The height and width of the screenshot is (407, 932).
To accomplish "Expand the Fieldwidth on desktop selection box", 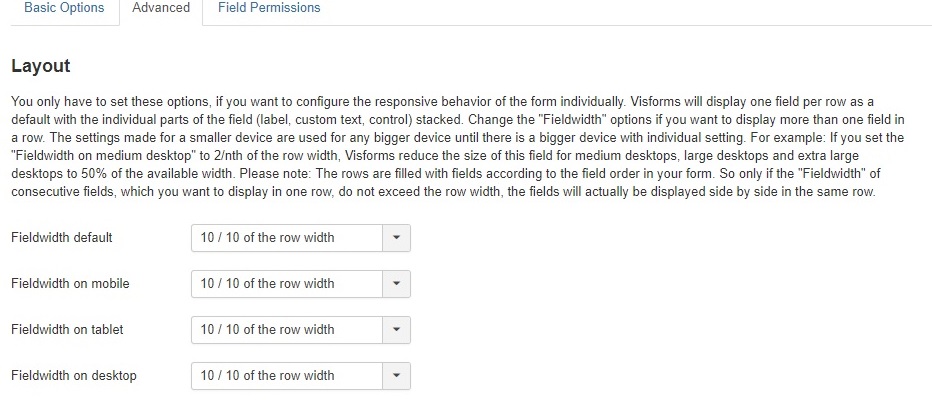I will click(287, 376).
